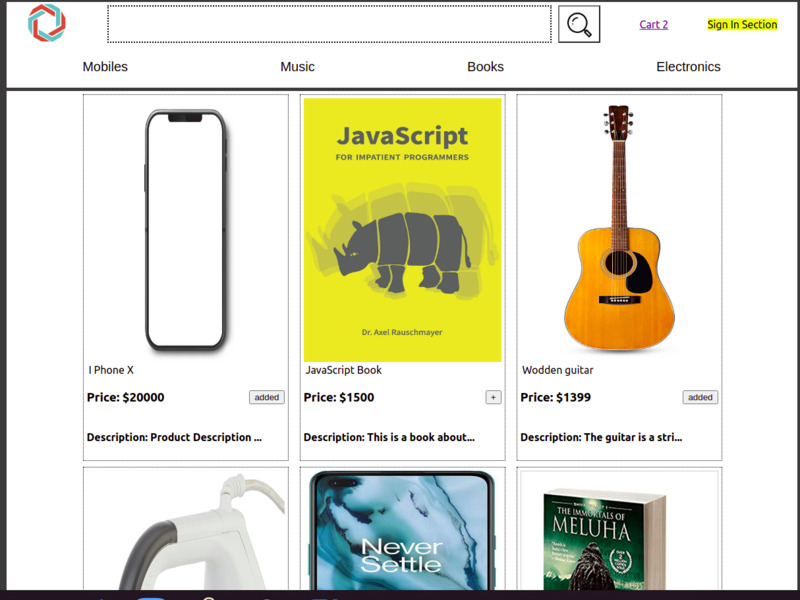Open the Cart 2 link
The height and width of the screenshot is (600, 800).
click(654, 24)
